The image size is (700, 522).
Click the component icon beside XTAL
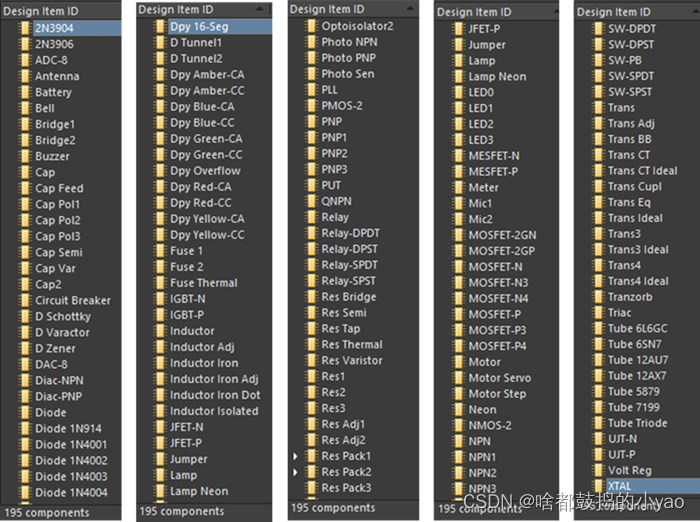coord(598,485)
